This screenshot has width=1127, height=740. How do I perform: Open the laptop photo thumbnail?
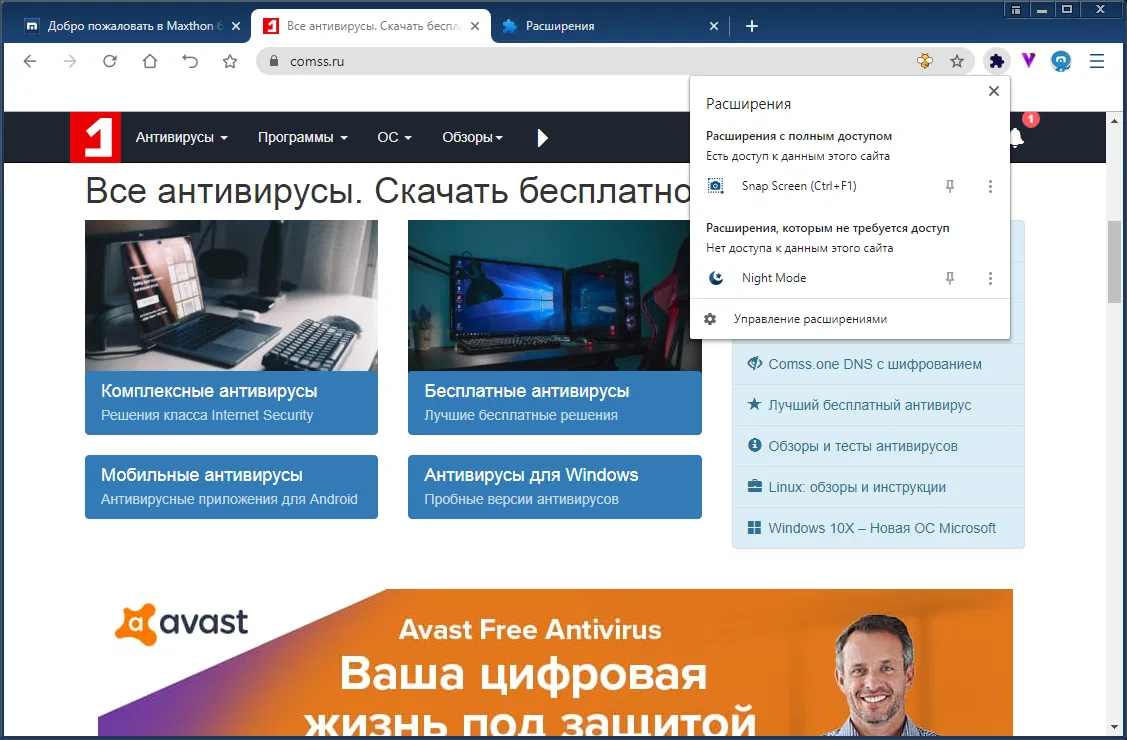[x=231, y=295]
